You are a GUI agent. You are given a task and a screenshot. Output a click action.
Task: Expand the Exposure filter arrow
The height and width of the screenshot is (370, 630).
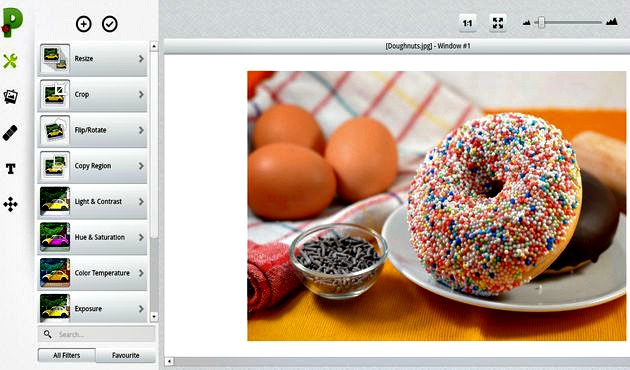(x=141, y=309)
